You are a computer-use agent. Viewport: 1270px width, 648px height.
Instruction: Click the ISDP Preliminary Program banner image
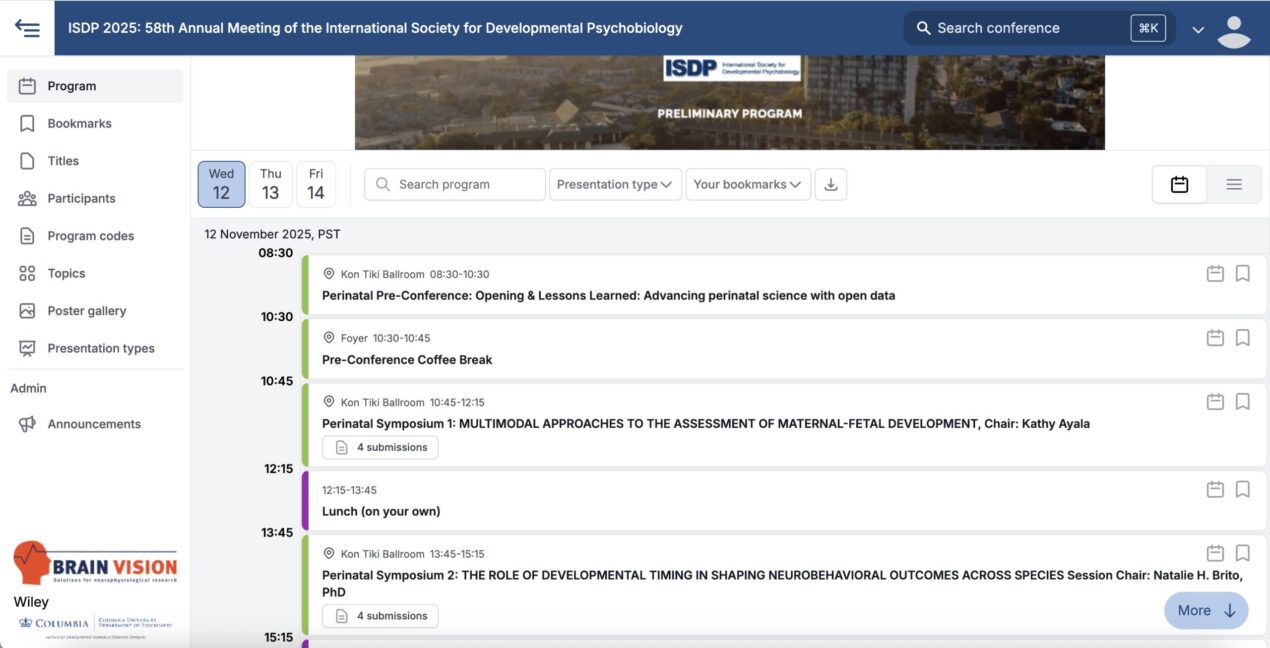[x=730, y=102]
